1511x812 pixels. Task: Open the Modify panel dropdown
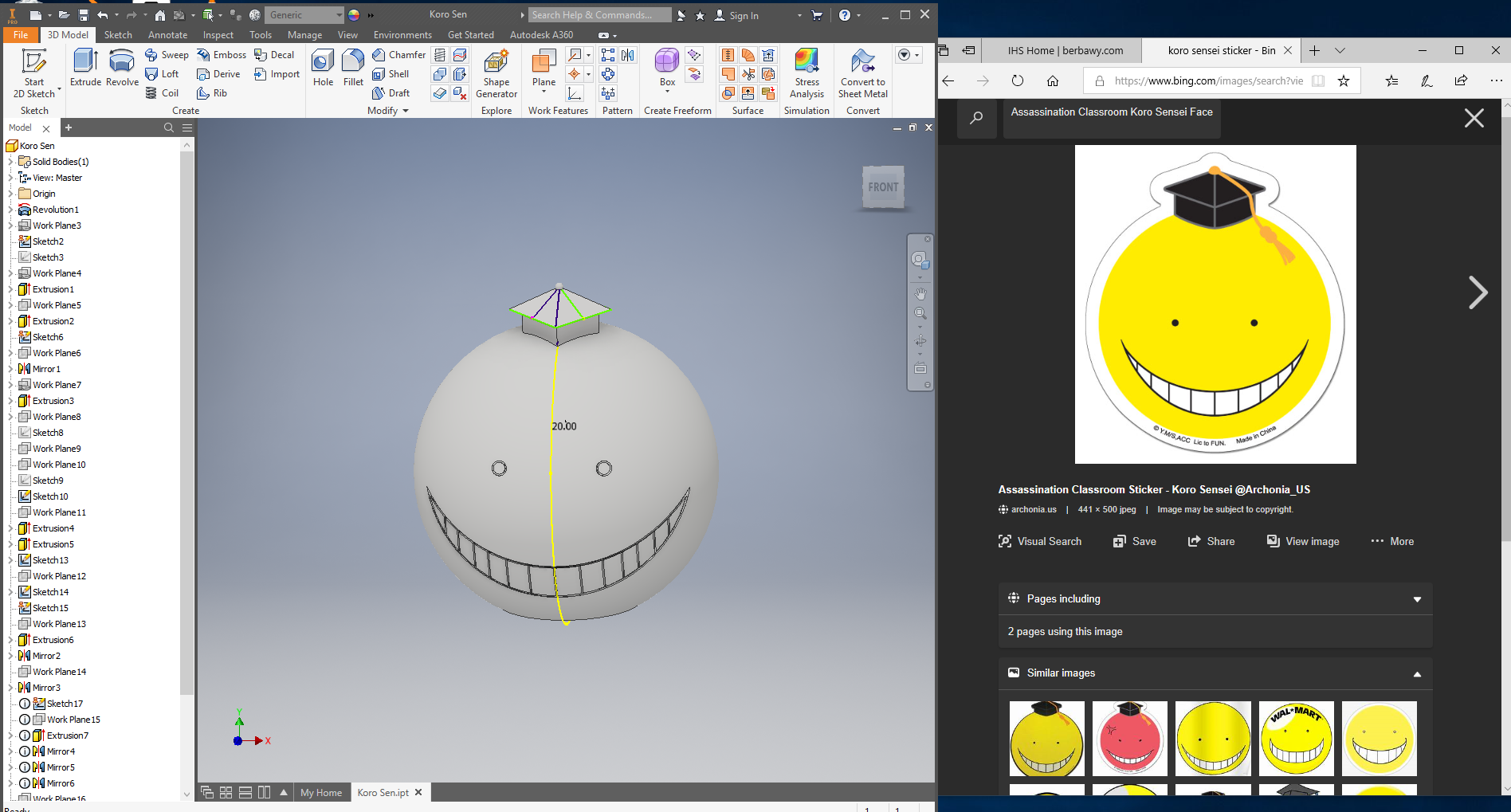click(x=388, y=111)
